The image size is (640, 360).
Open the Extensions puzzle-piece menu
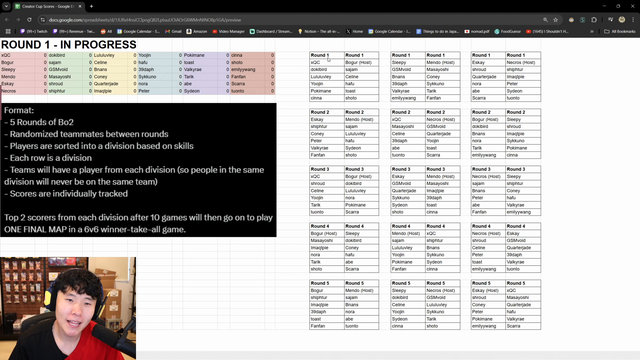tap(594, 20)
